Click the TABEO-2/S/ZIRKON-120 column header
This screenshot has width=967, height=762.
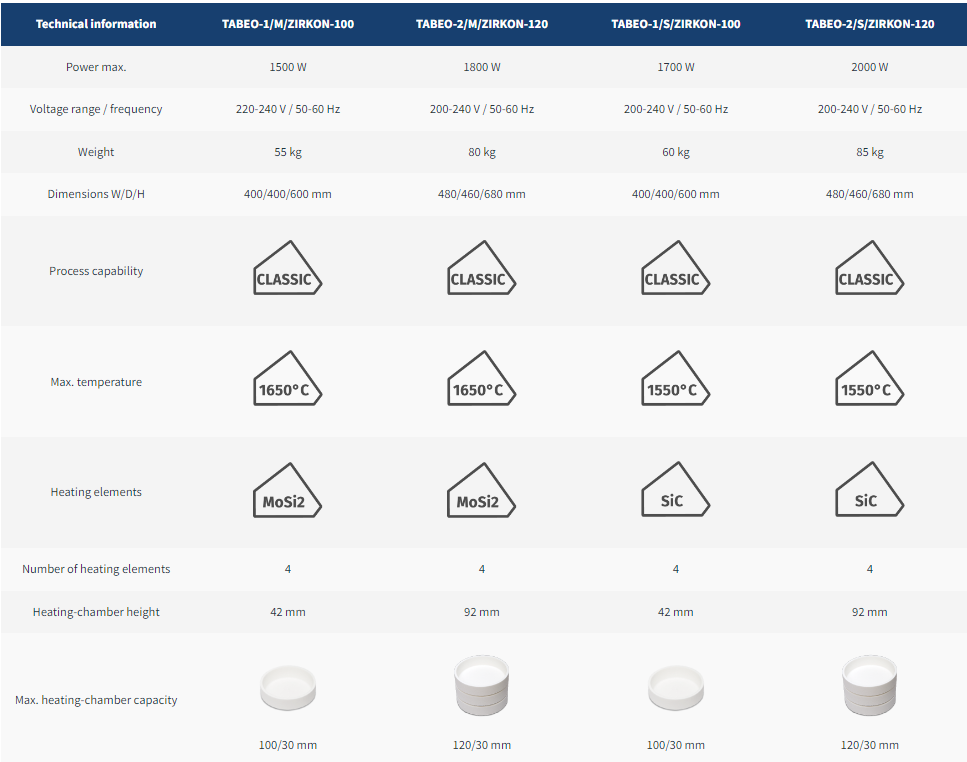(870, 24)
